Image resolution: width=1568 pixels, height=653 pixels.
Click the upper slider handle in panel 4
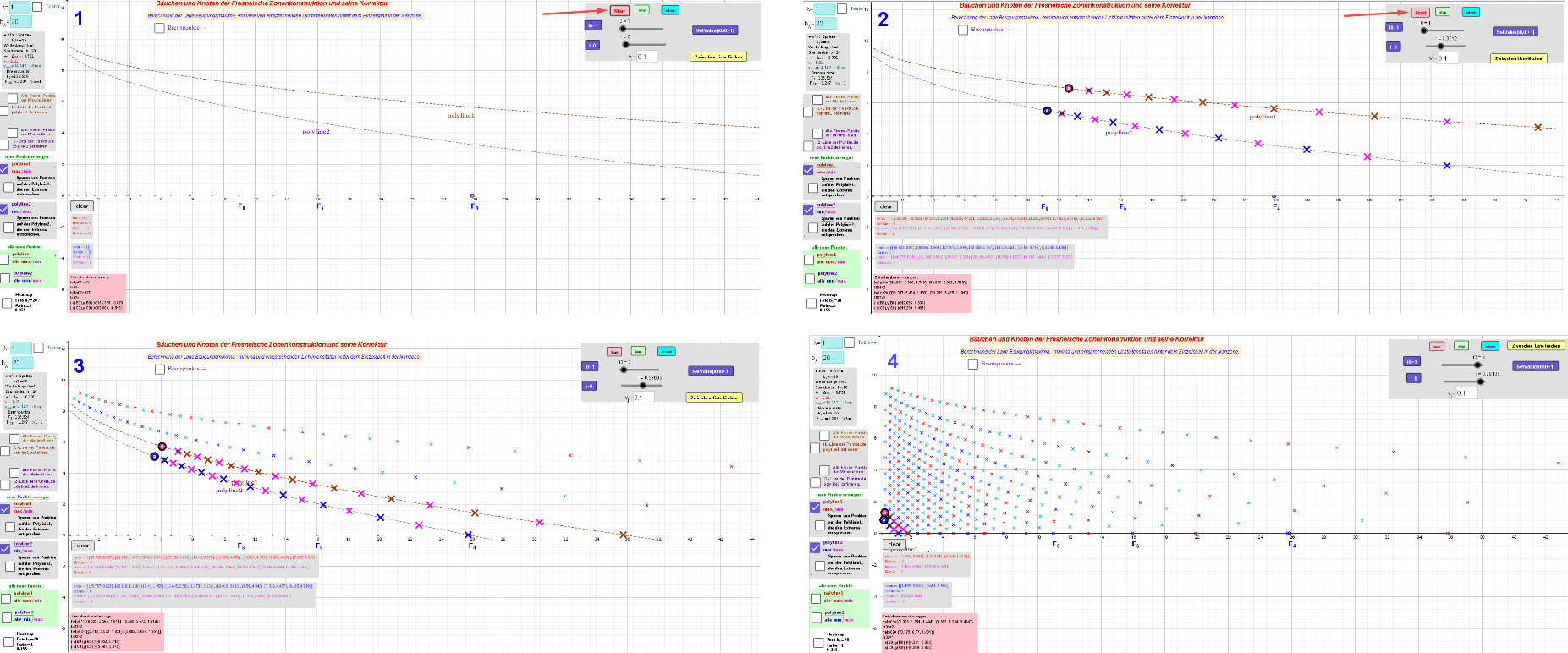point(1477,365)
